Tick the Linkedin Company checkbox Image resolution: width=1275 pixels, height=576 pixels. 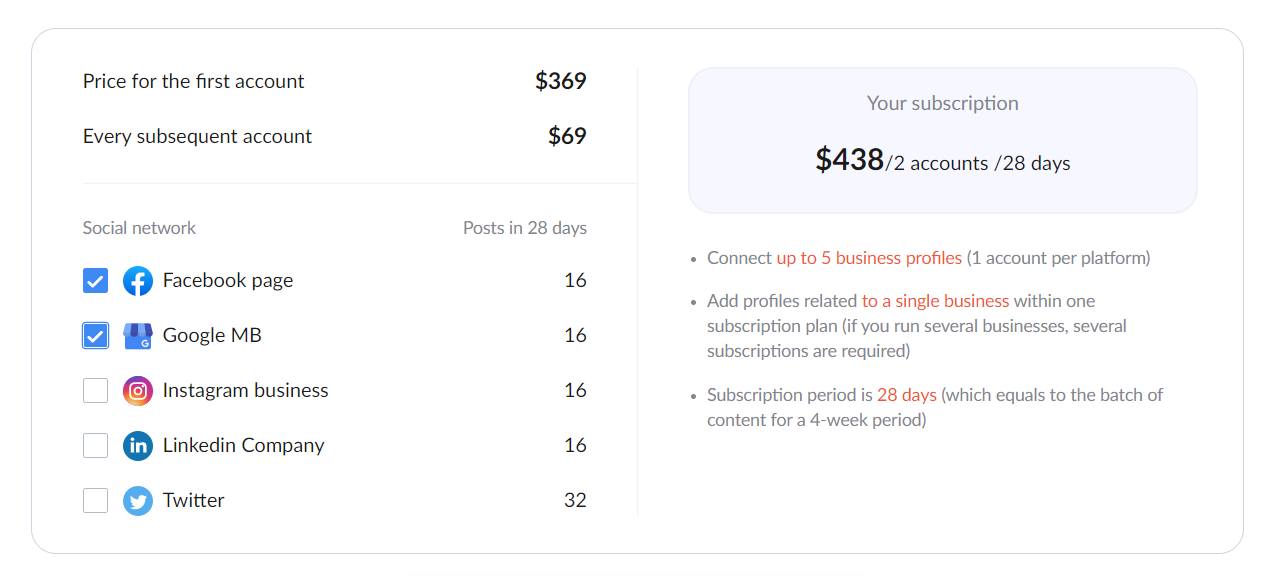coord(95,446)
